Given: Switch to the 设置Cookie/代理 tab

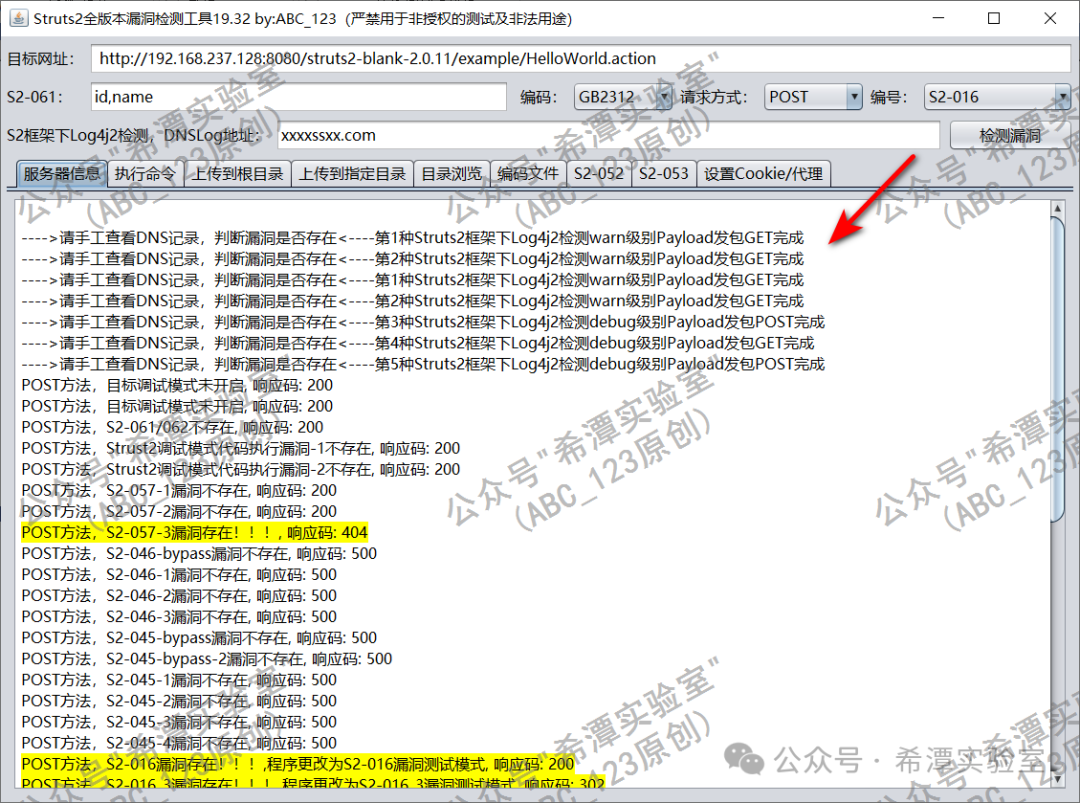Looking at the screenshot, I should pos(763,174).
